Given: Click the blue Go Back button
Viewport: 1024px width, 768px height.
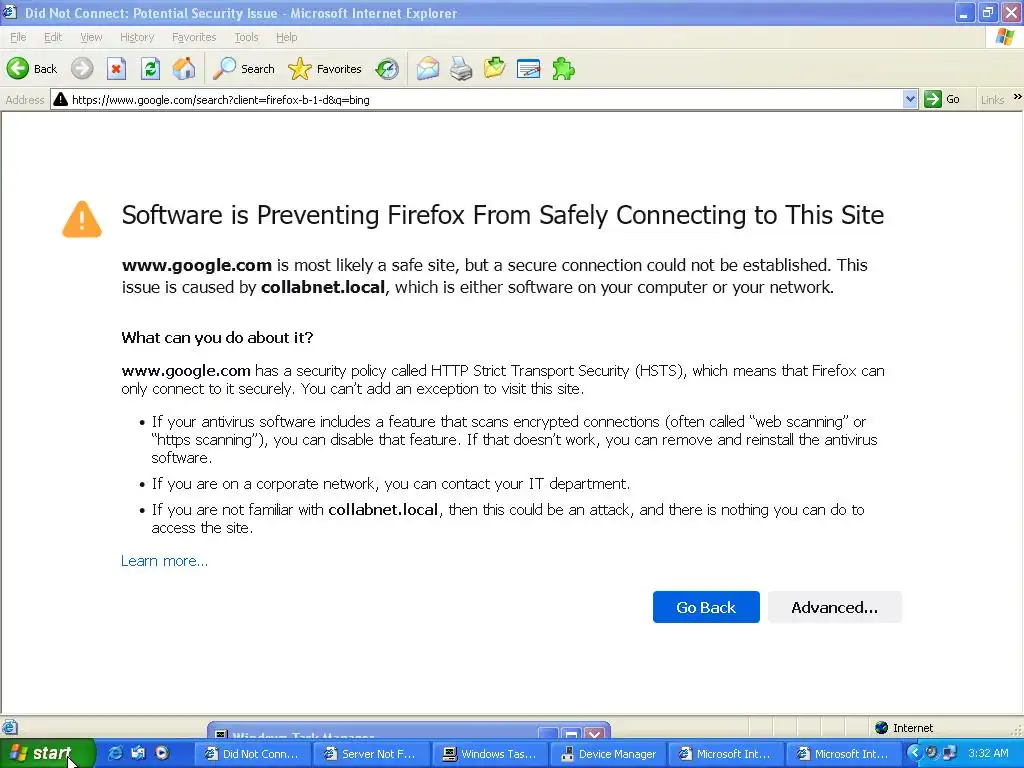Looking at the screenshot, I should click(x=706, y=607).
